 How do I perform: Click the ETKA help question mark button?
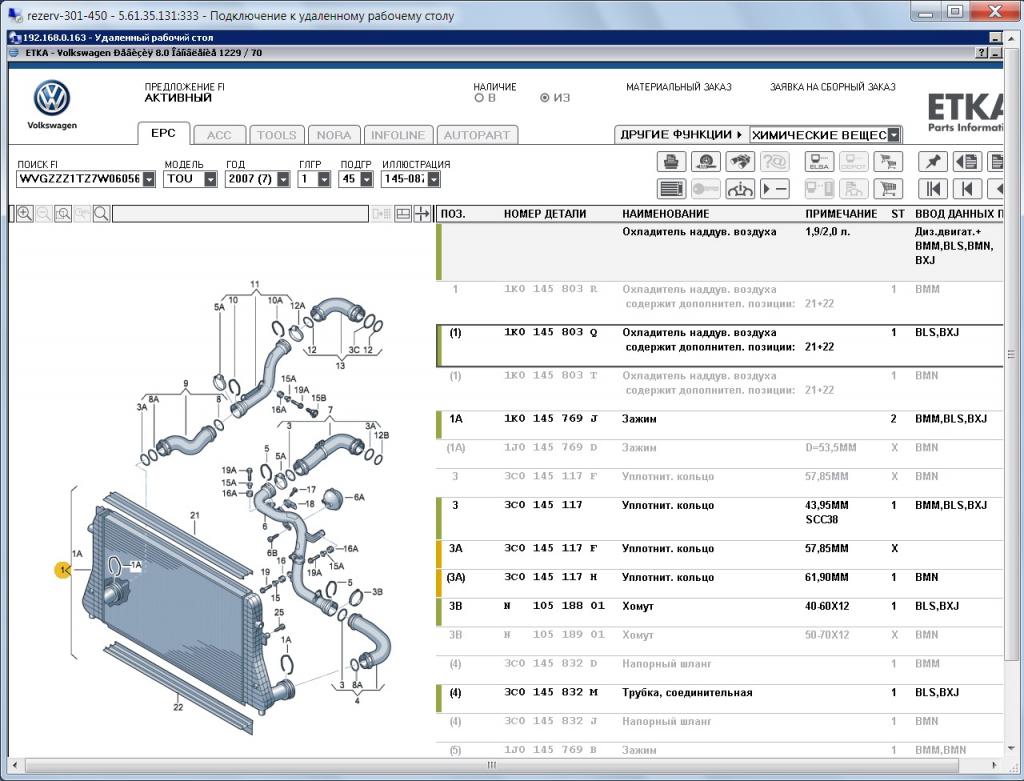pos(982,53)
